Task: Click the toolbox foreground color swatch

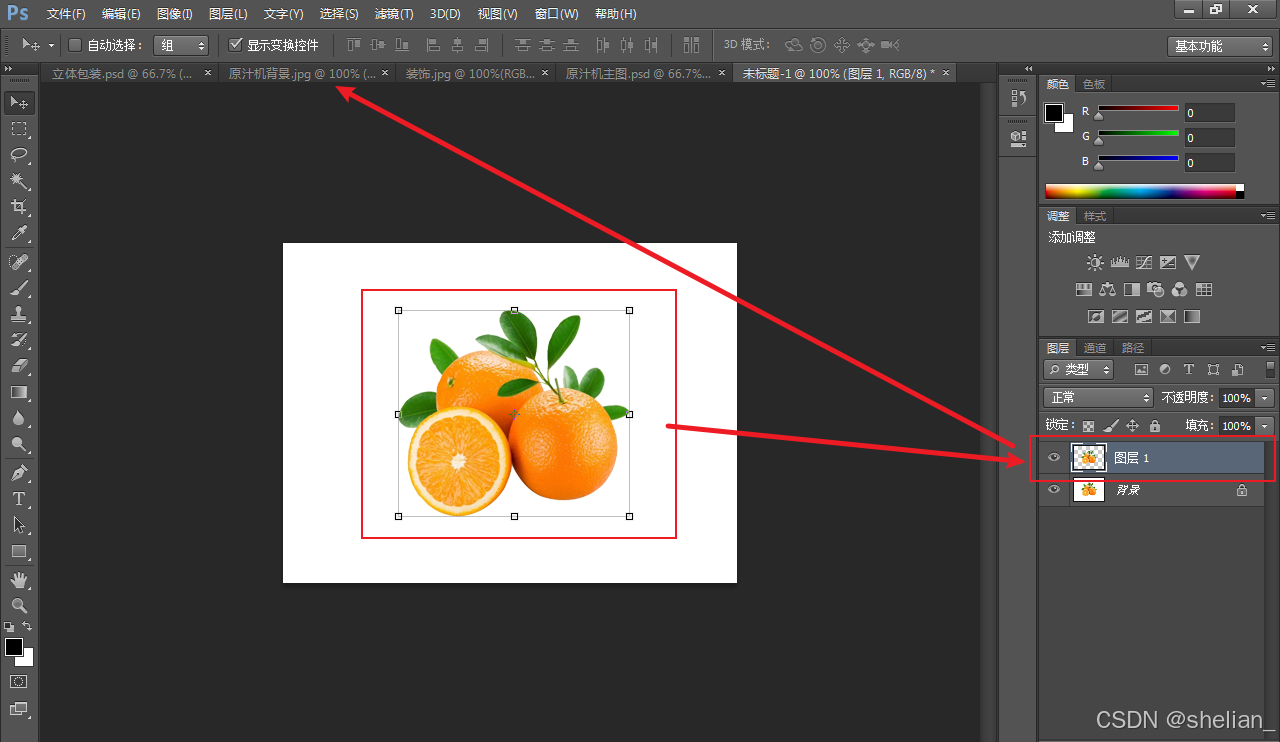Action: (14, 647)
